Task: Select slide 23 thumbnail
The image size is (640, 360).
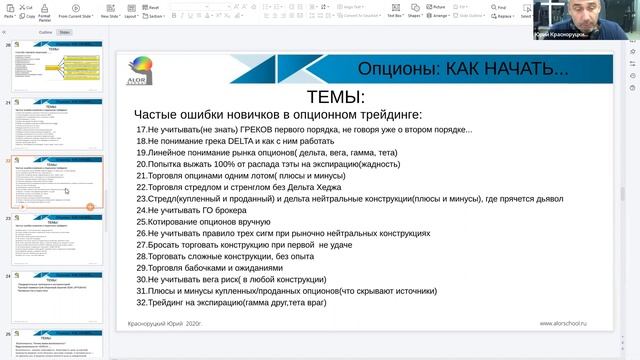Action: point(57,240)
